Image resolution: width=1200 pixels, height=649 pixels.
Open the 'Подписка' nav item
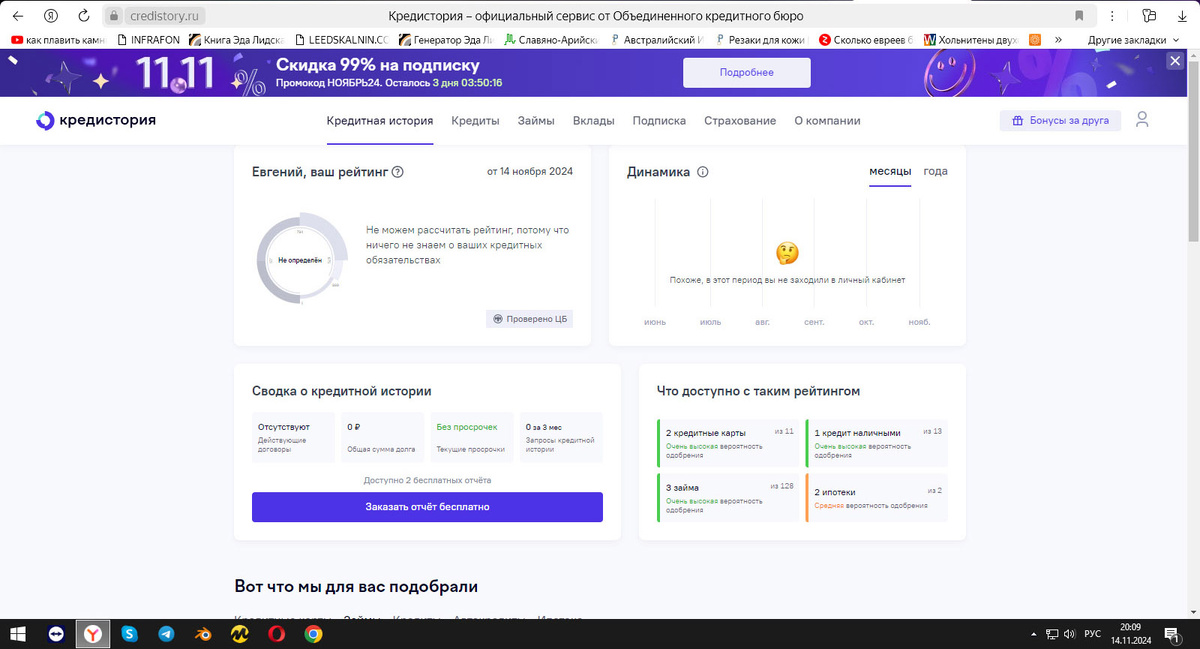point(659,120)
